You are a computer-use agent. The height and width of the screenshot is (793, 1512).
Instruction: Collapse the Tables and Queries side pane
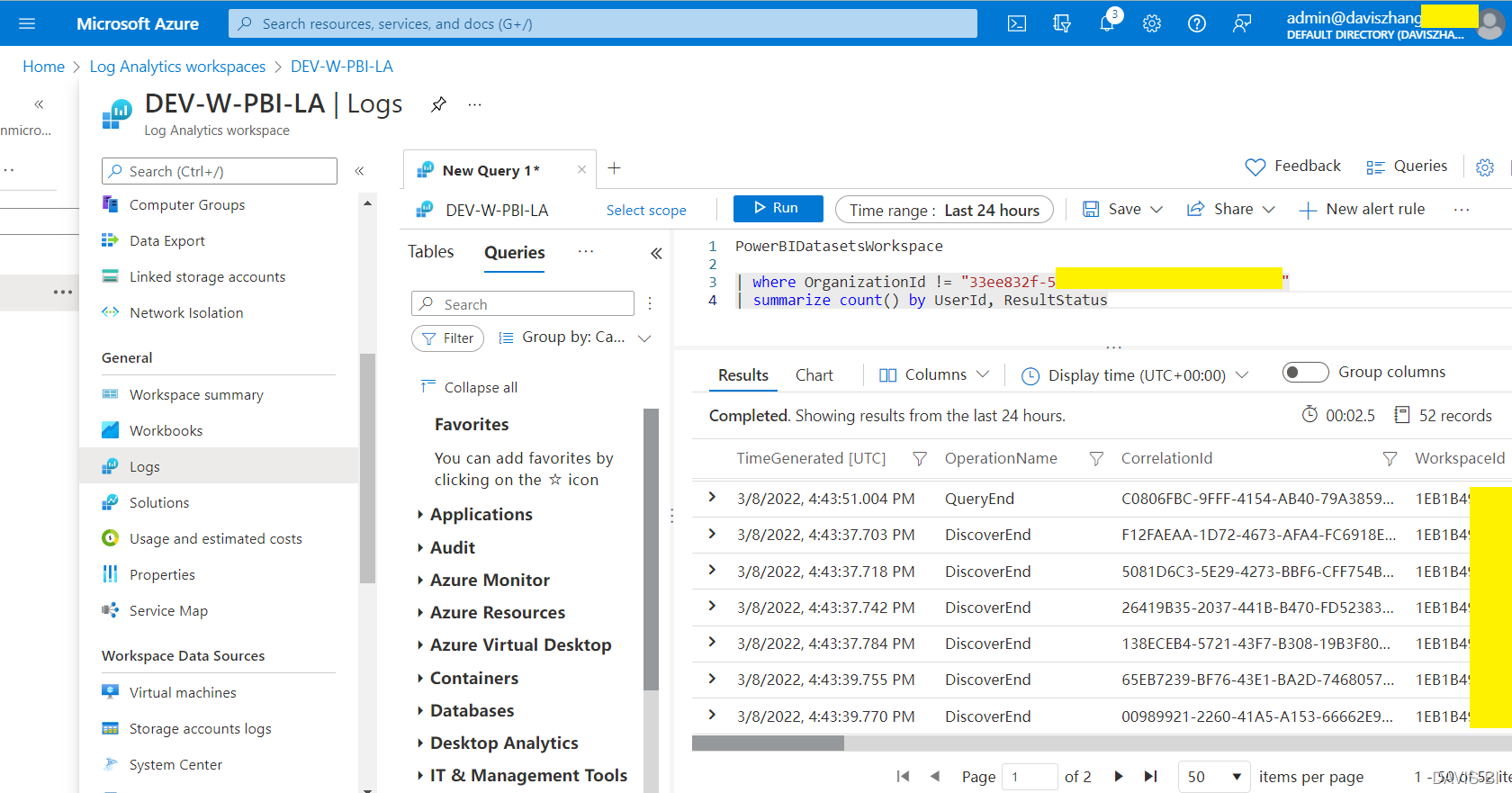click(656, 253)
